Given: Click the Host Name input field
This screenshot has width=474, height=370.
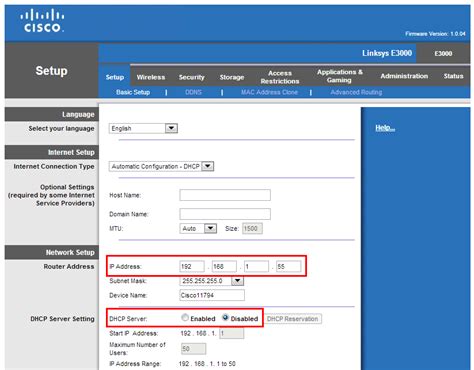Looking at the screenshot, I should pyautogui.click(x=225, y=195).
